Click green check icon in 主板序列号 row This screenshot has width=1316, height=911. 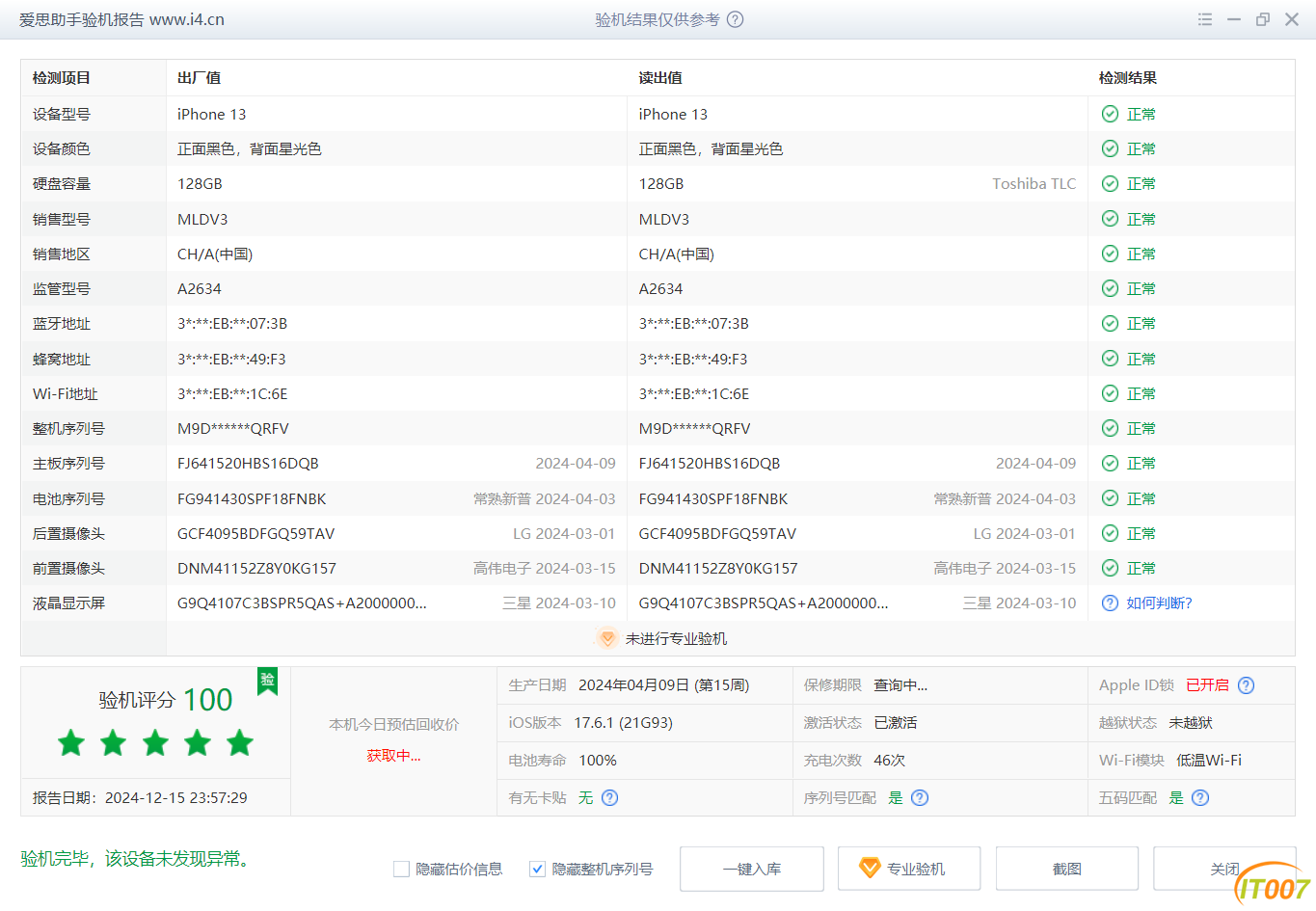coord(1110,463)
